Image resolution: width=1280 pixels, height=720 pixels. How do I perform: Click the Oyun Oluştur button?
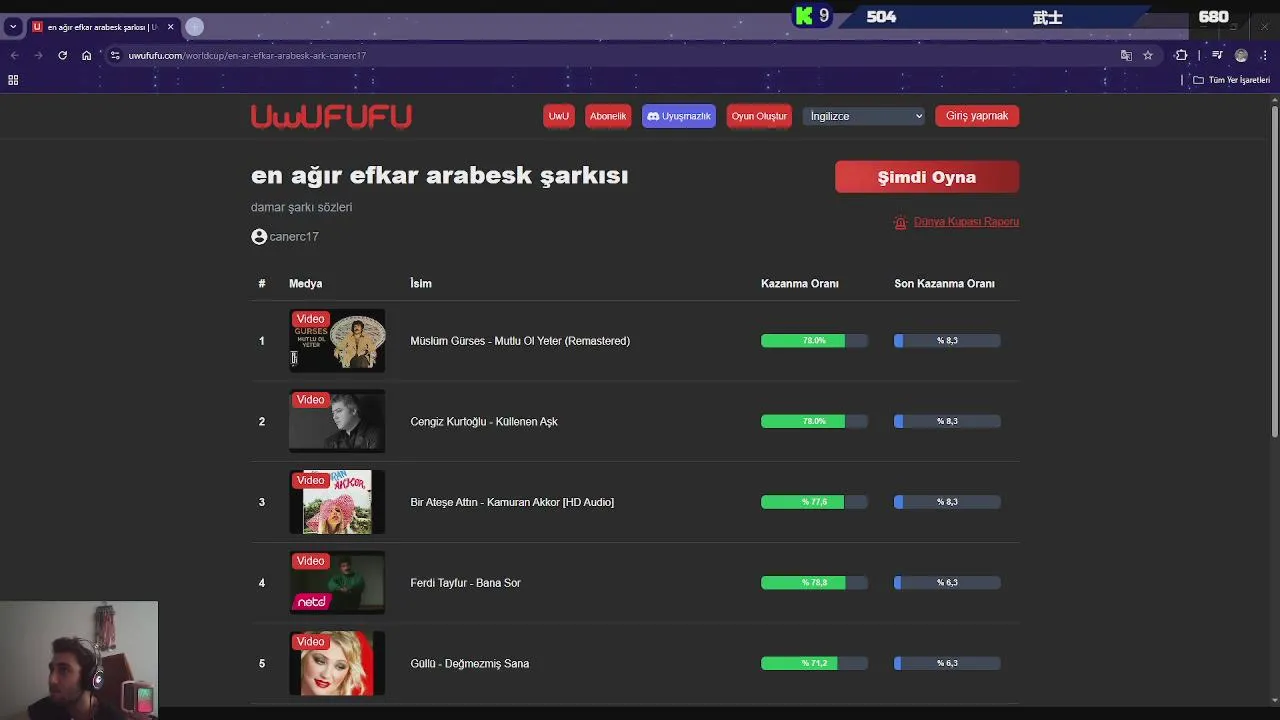758,116
